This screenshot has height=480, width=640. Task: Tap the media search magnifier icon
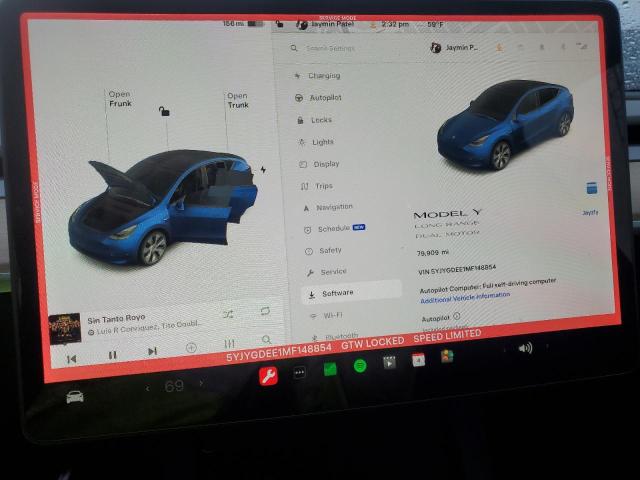(x=267, y=340)
